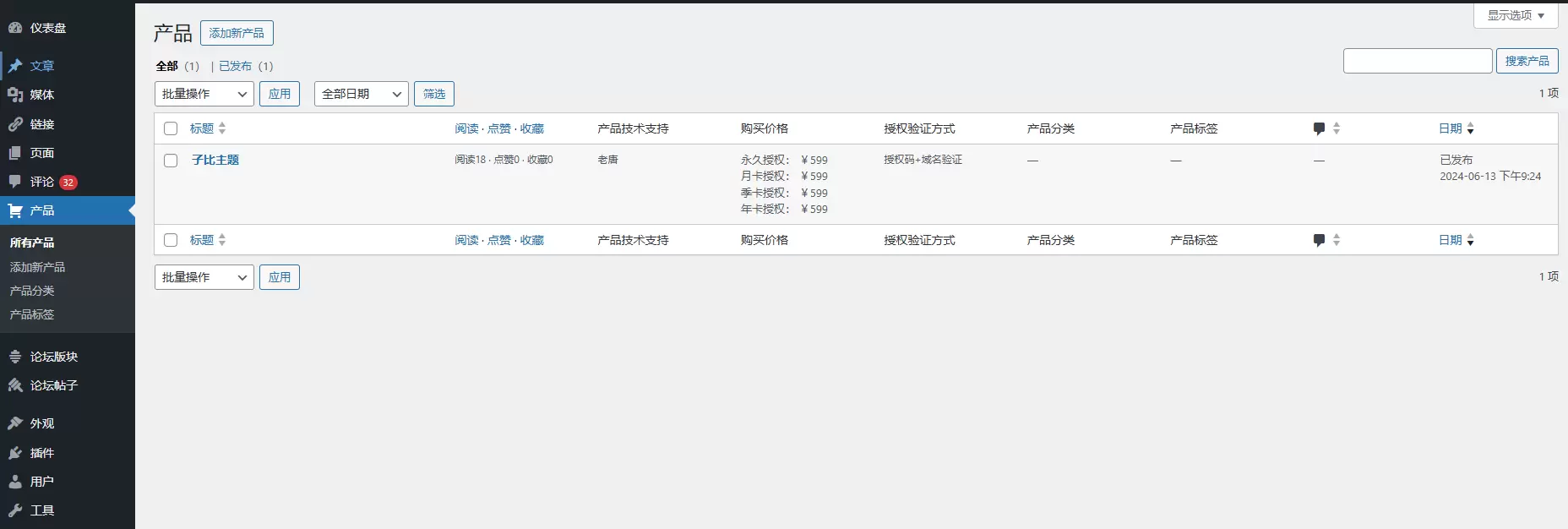
Task: Select the 产品 shopping cart icon
Action: click(15, 210)
